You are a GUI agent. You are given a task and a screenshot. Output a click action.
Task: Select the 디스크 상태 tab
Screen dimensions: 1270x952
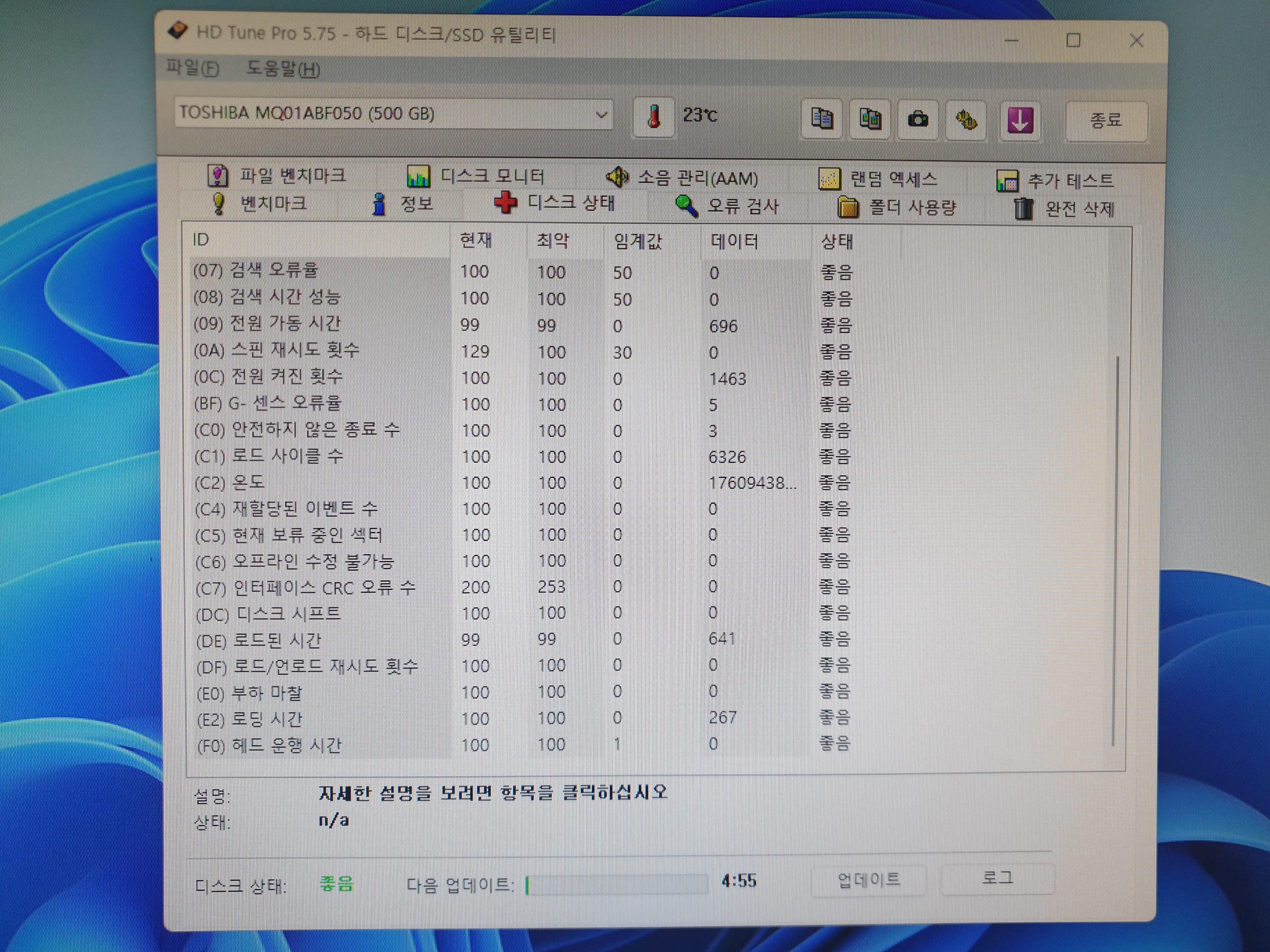coord(555,202)
